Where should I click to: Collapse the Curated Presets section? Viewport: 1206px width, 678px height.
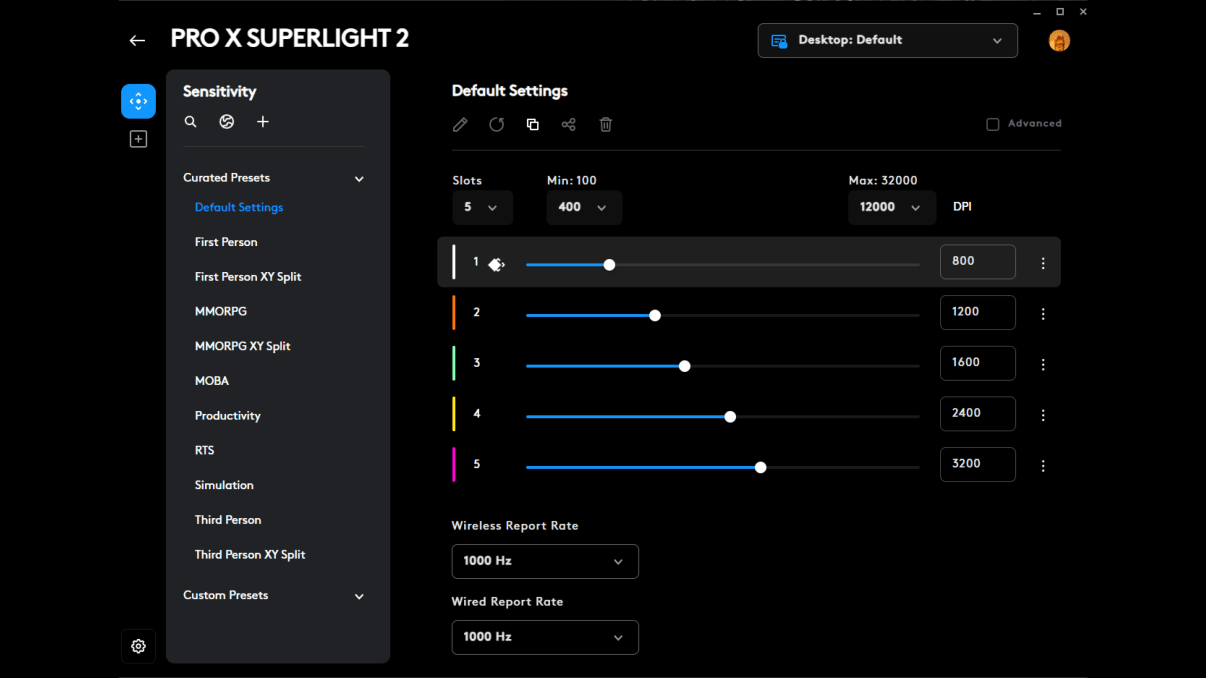point(359,179)
